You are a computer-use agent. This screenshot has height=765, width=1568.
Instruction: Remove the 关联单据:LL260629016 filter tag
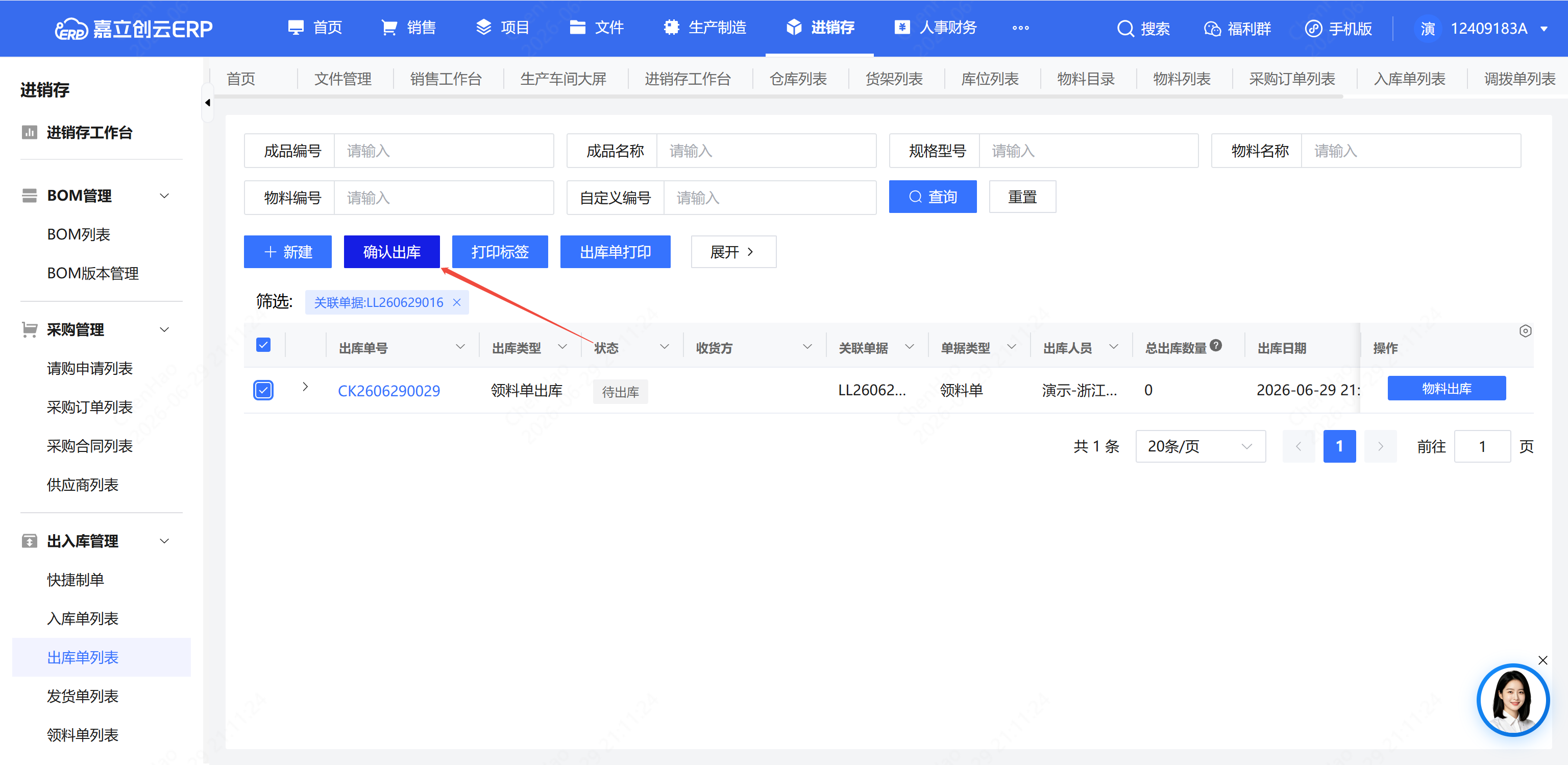(x=456, y=302)
